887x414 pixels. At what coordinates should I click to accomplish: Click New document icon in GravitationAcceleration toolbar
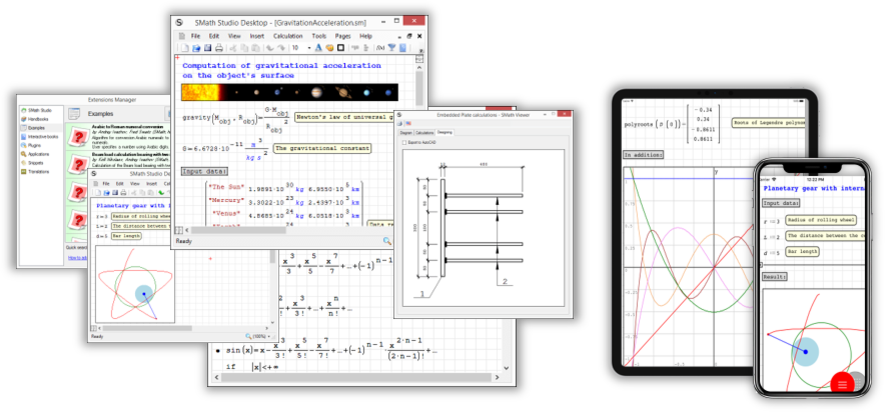(184, 48)
